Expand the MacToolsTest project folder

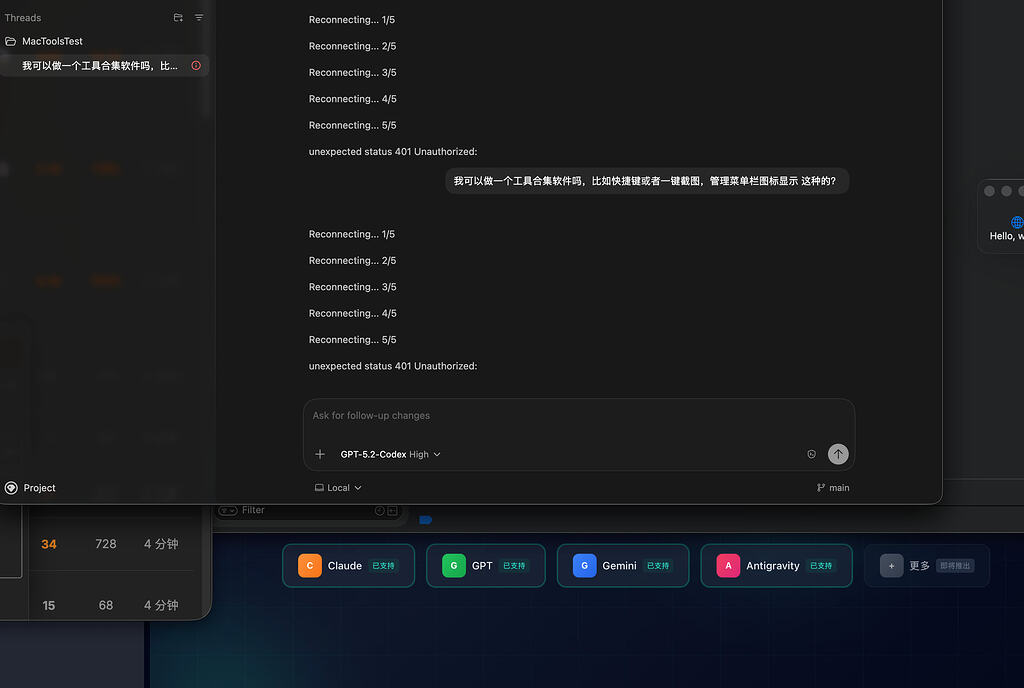click(x=44, y=41)
